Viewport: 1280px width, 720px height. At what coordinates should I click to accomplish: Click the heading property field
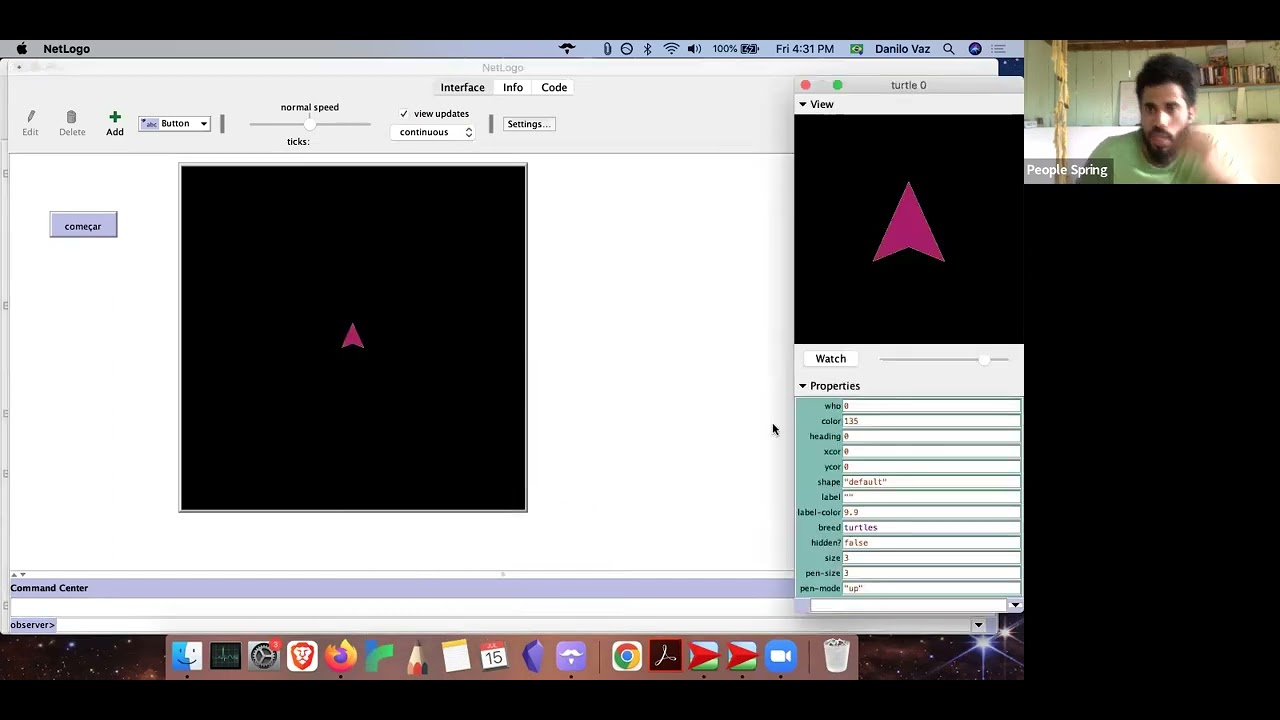pos(931,436)
